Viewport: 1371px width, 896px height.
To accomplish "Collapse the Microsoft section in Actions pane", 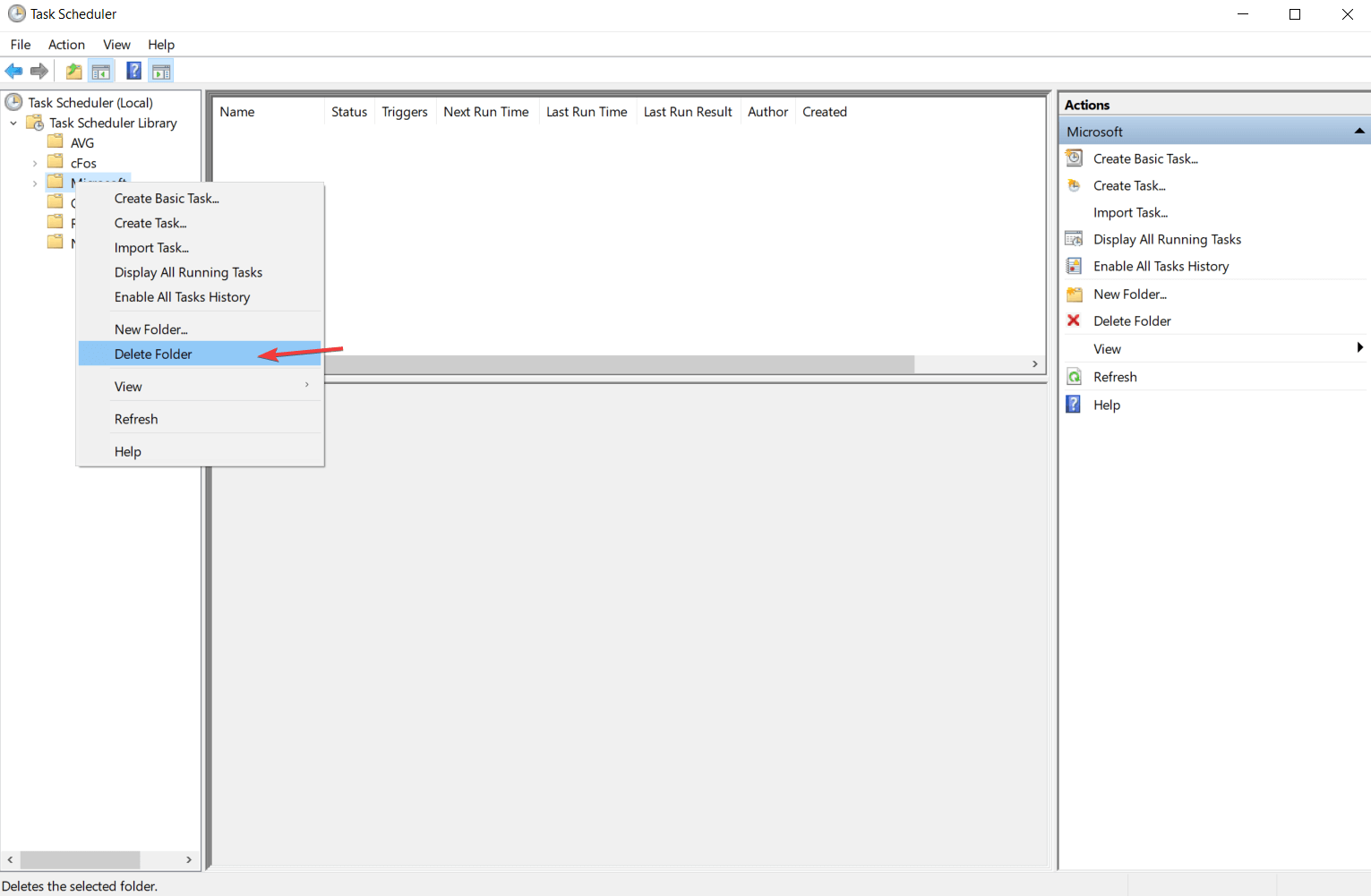I will pyautogui.click(x=1359, y=131).
